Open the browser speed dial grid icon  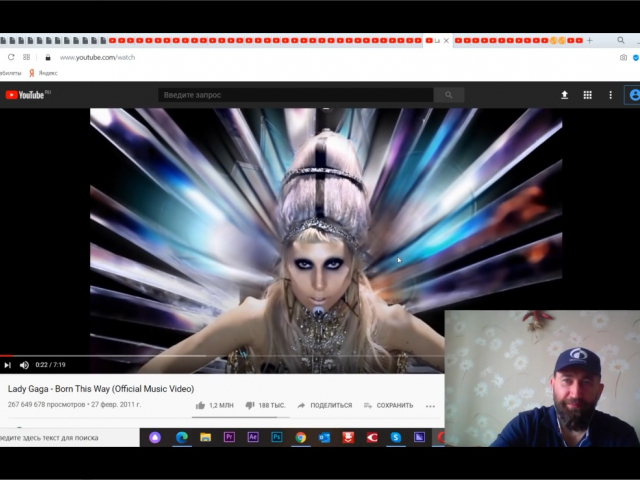click(27, 57)
